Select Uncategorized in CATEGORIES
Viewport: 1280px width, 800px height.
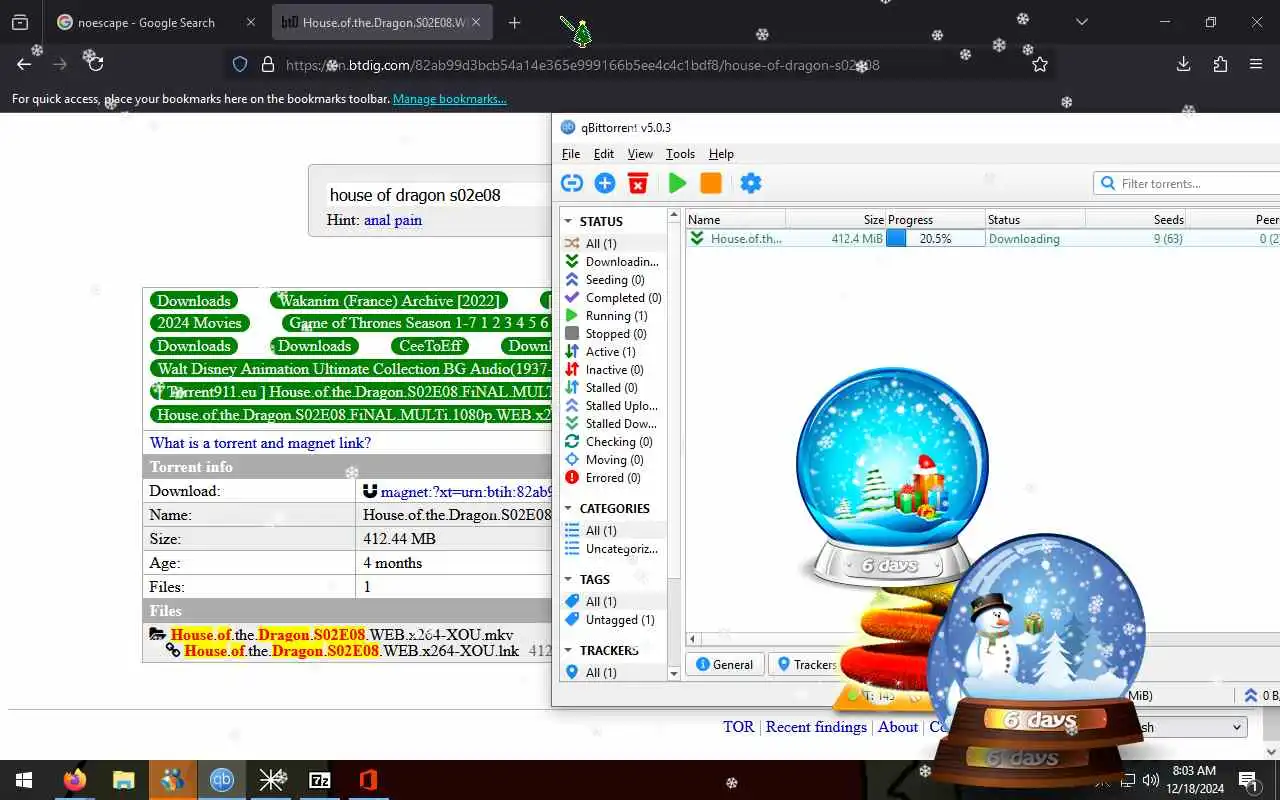pos(612,549)
